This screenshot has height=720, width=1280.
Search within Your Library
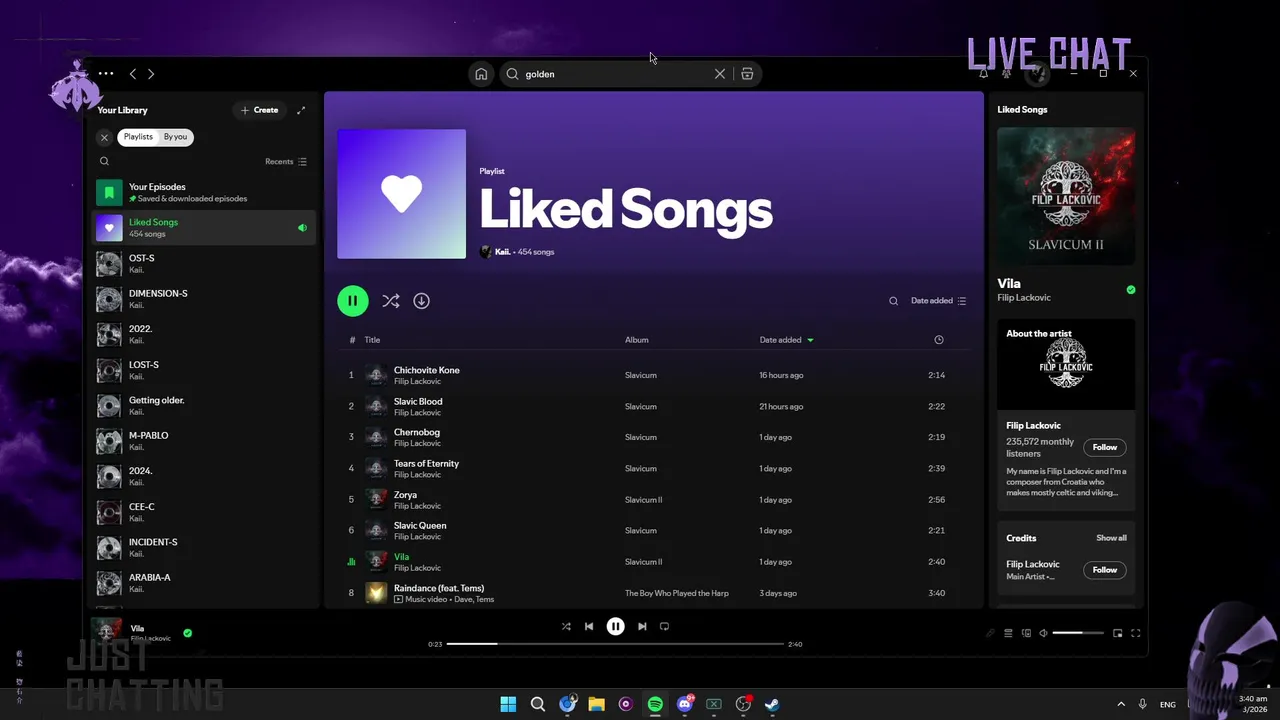pyautogui.click(x=104, y=161)
